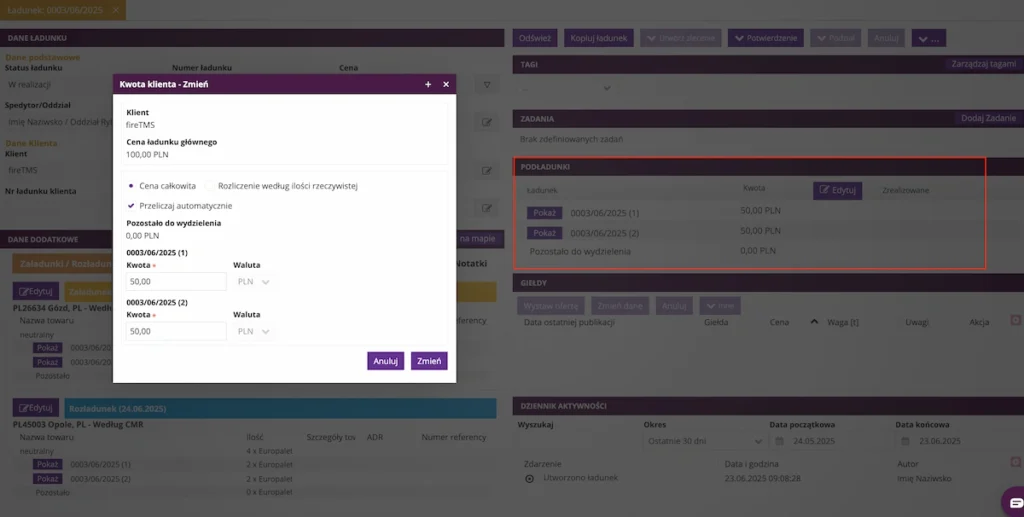The image size is (1024, 517).
Task: Click the 23.06.2025 09:08:28 timestamp text
Action: pyautogui.click(x=763, y=478)
